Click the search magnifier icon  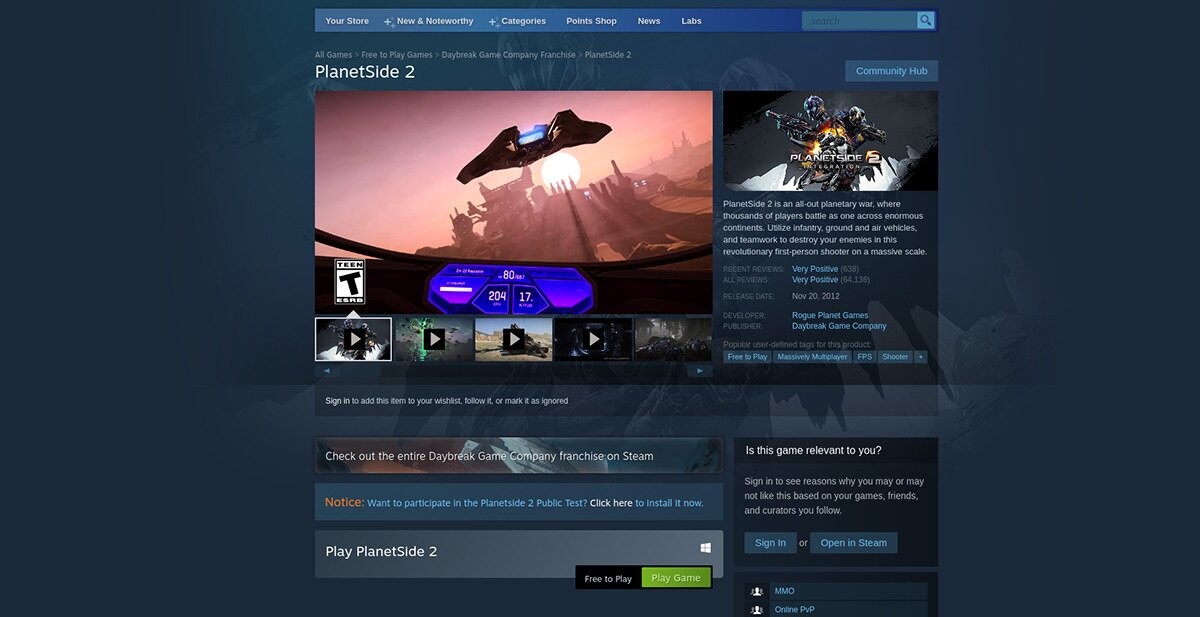click(925, 20)
